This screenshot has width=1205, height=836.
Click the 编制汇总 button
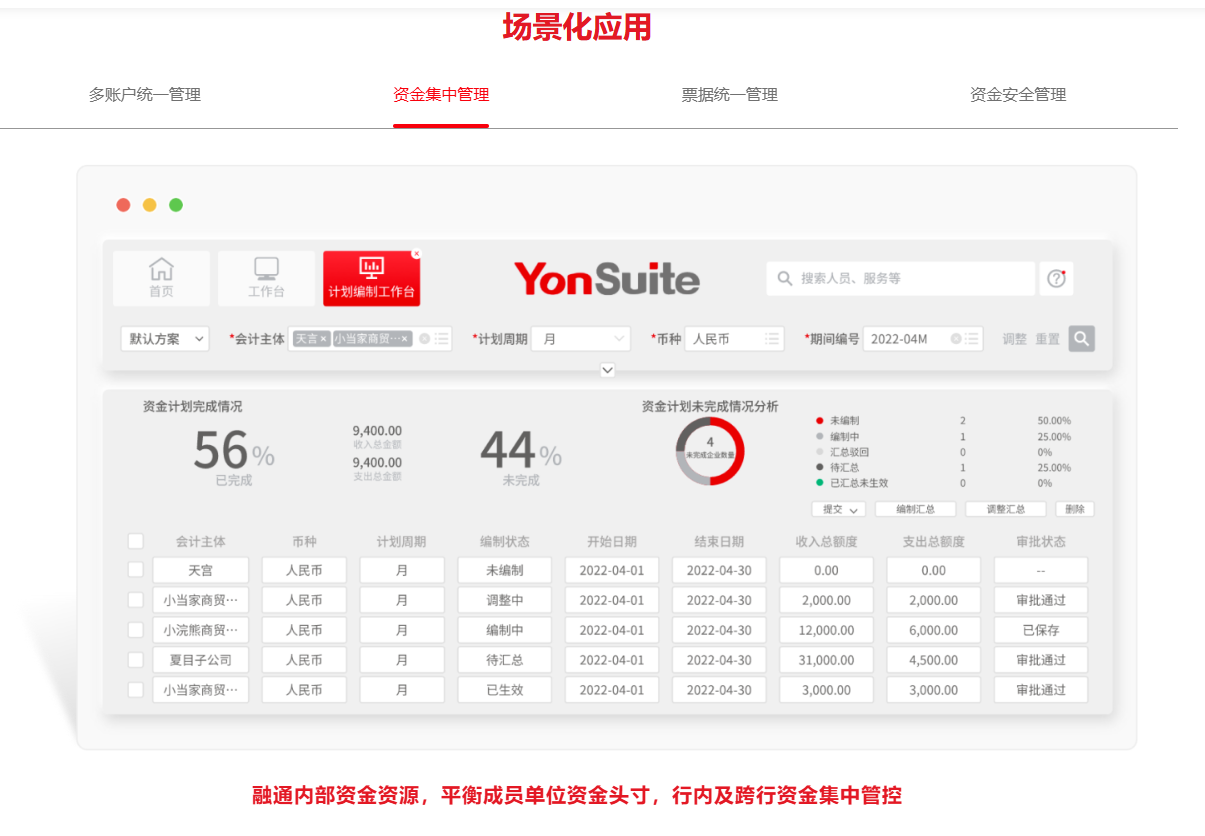tap(915, 509)
